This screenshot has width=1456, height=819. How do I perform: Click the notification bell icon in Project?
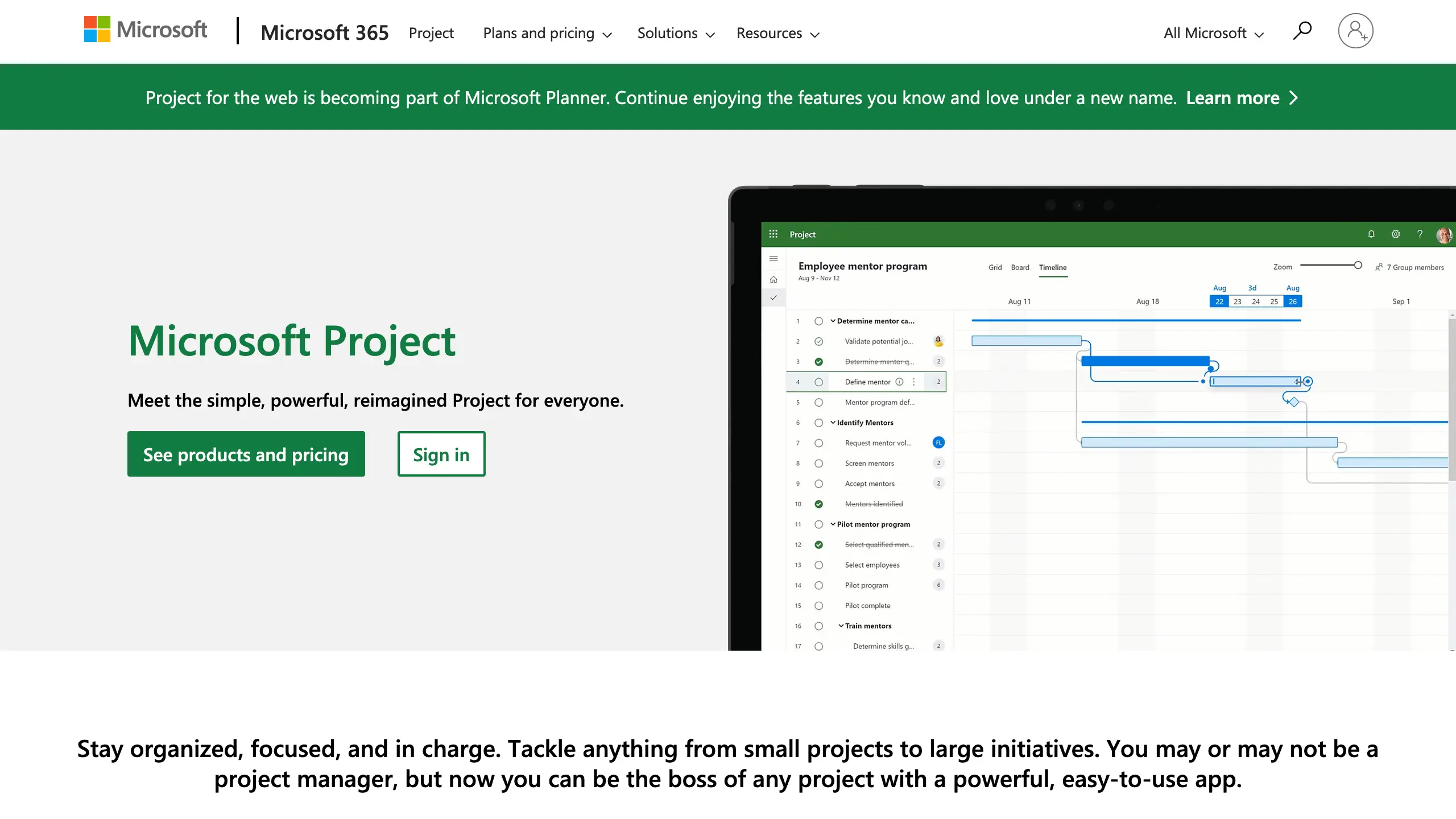pos(1371,234)
